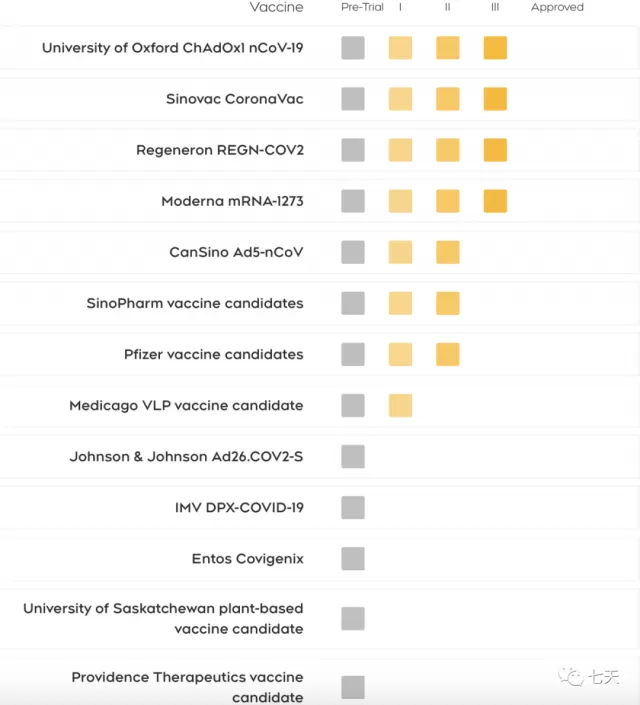Select the Moderna mRNA-1273 row label
Image resolution: width=640 pixels, height=705 pixels.
point(233,201)
